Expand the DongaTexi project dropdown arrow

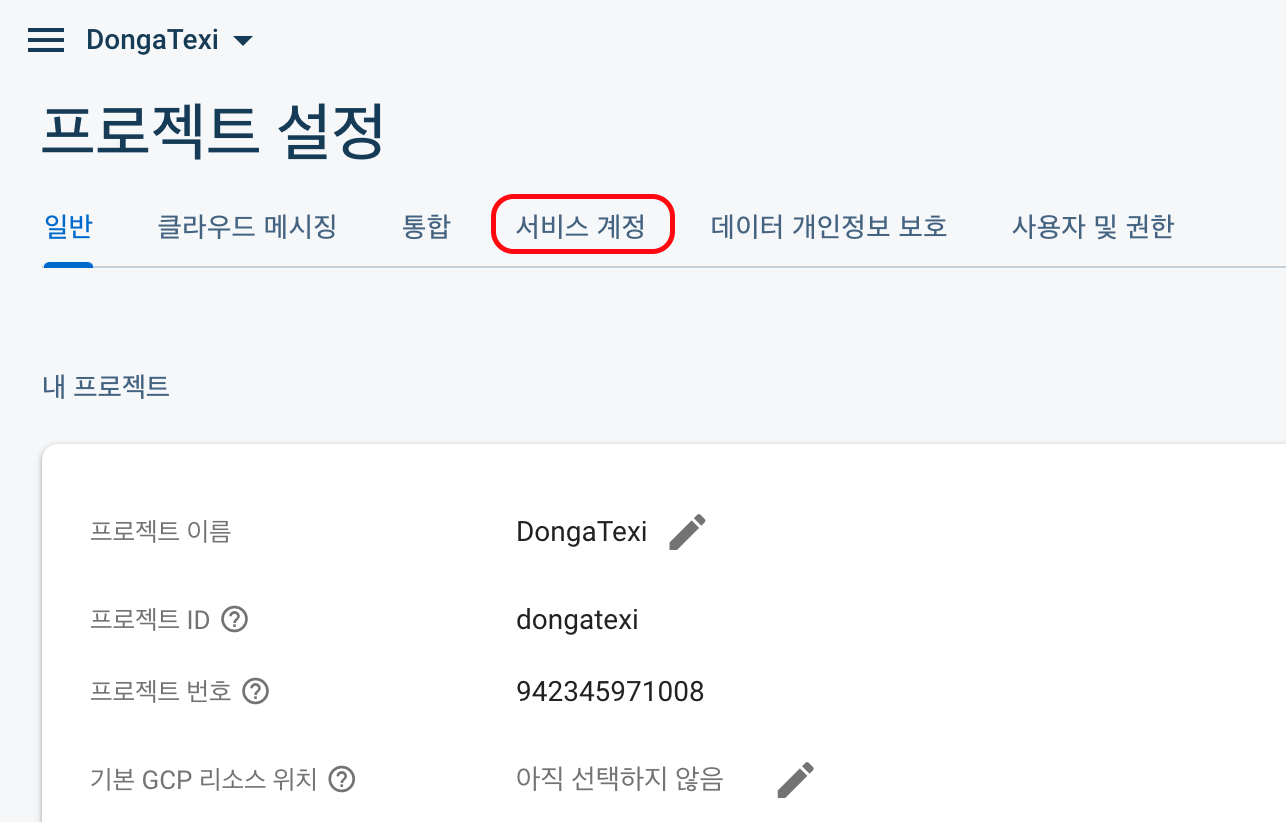coord(242,41)
